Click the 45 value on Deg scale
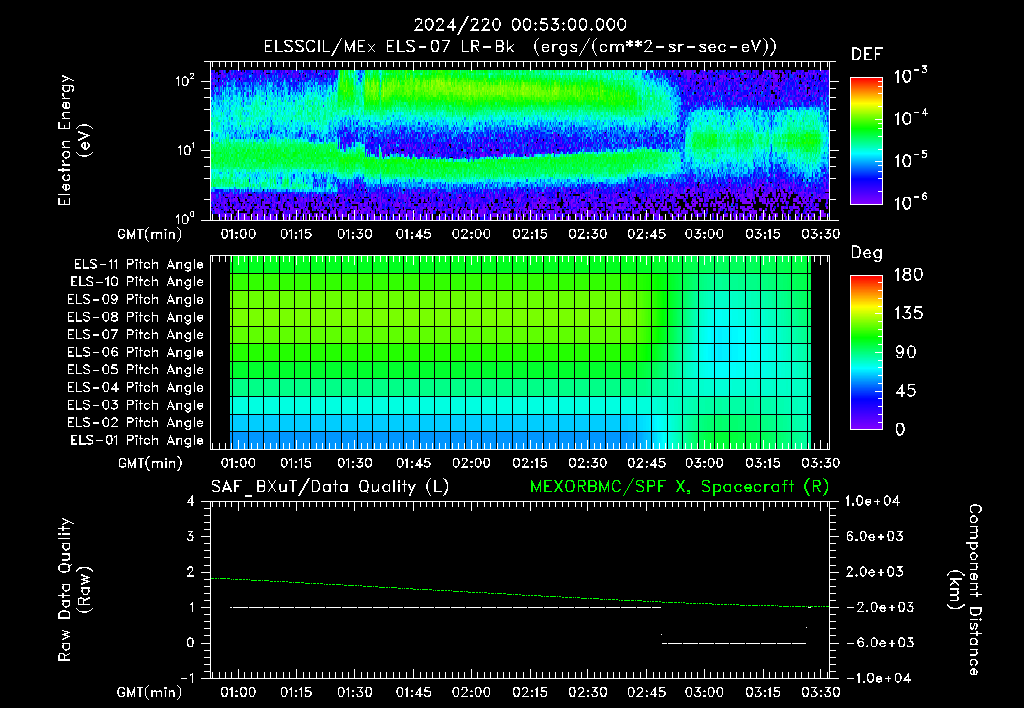The width and height of the screenshot is (1024, 708). (x=905, y=391)
